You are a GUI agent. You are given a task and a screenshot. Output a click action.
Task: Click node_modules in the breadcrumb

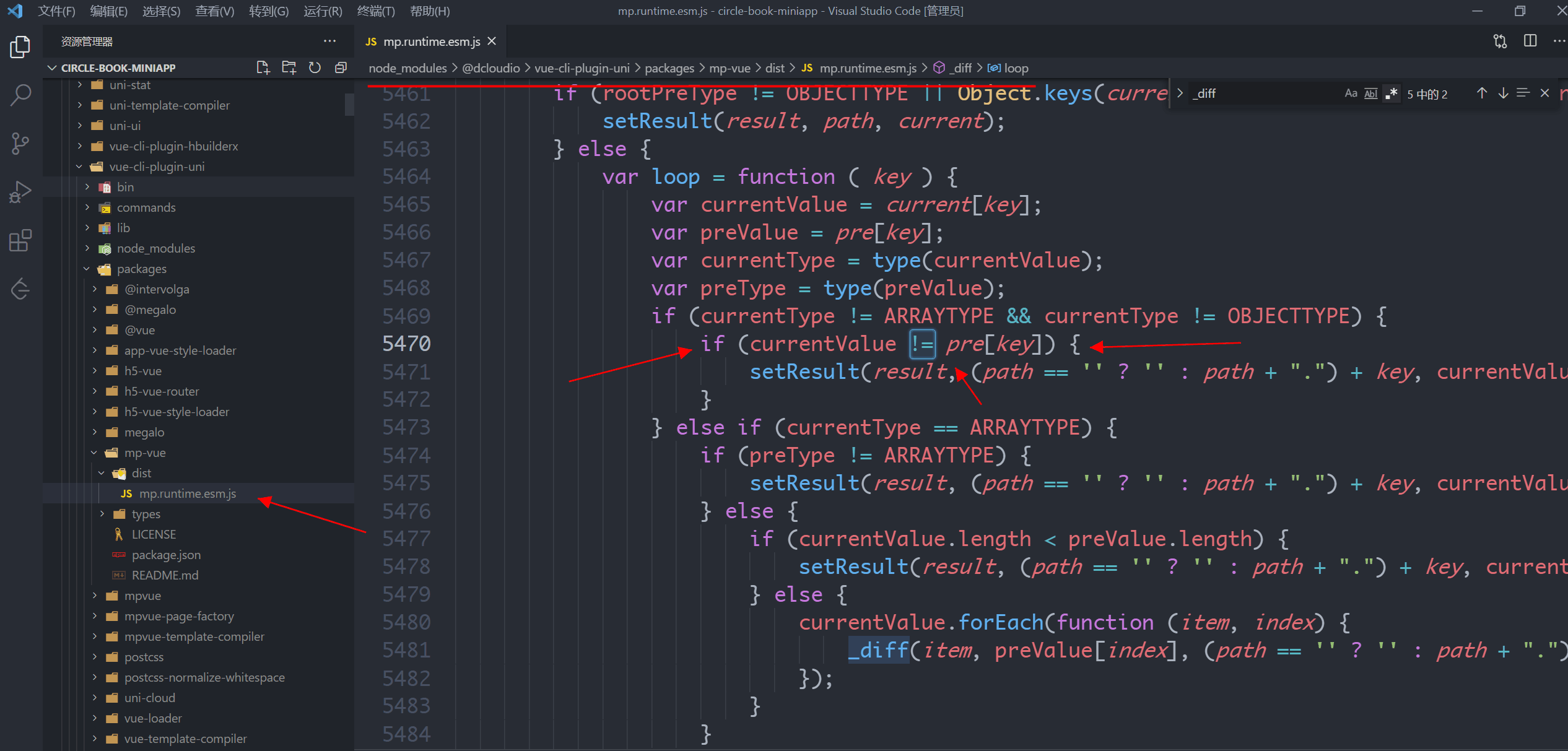[x=407, y=68]
